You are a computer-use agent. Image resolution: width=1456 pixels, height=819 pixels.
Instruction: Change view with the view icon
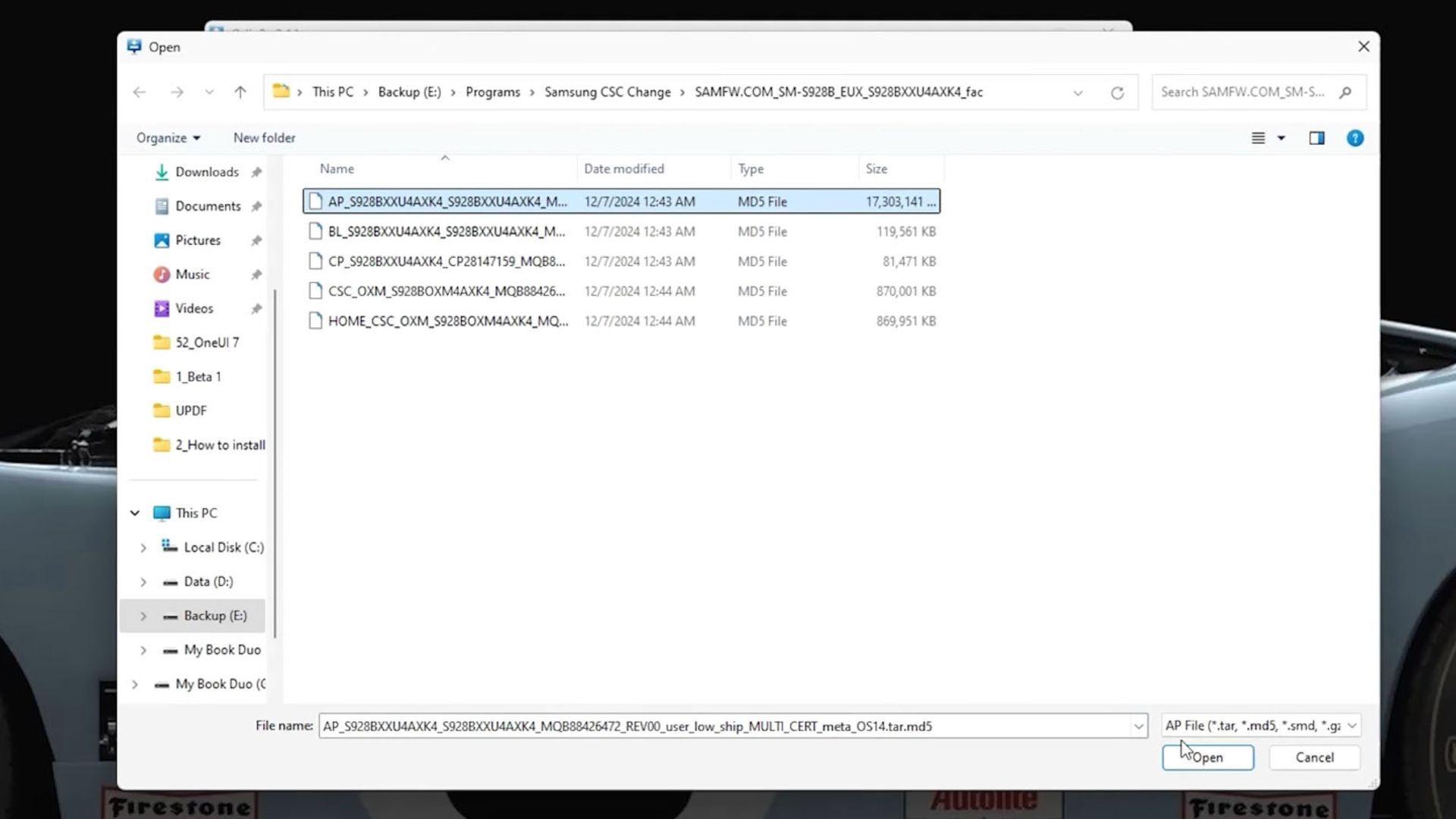tap(1258, 138)
